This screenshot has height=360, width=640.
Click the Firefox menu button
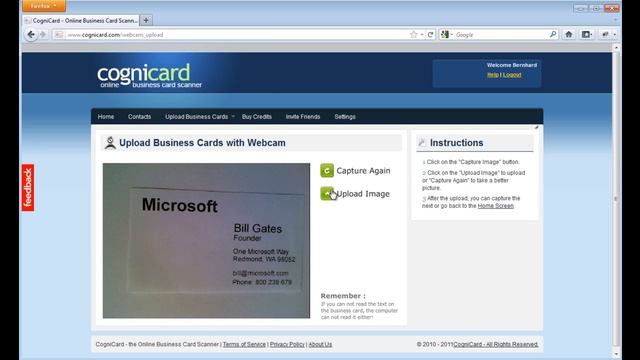44,6
